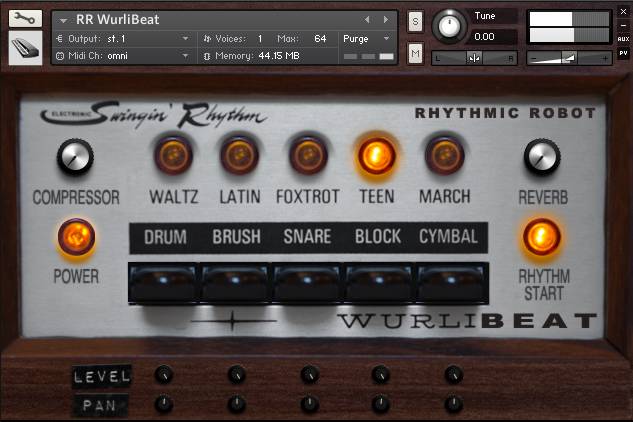The width and height of the screenshot is (633, 422).
Task: Toggle the Power lamp button
Action: [x=76, y=237]
